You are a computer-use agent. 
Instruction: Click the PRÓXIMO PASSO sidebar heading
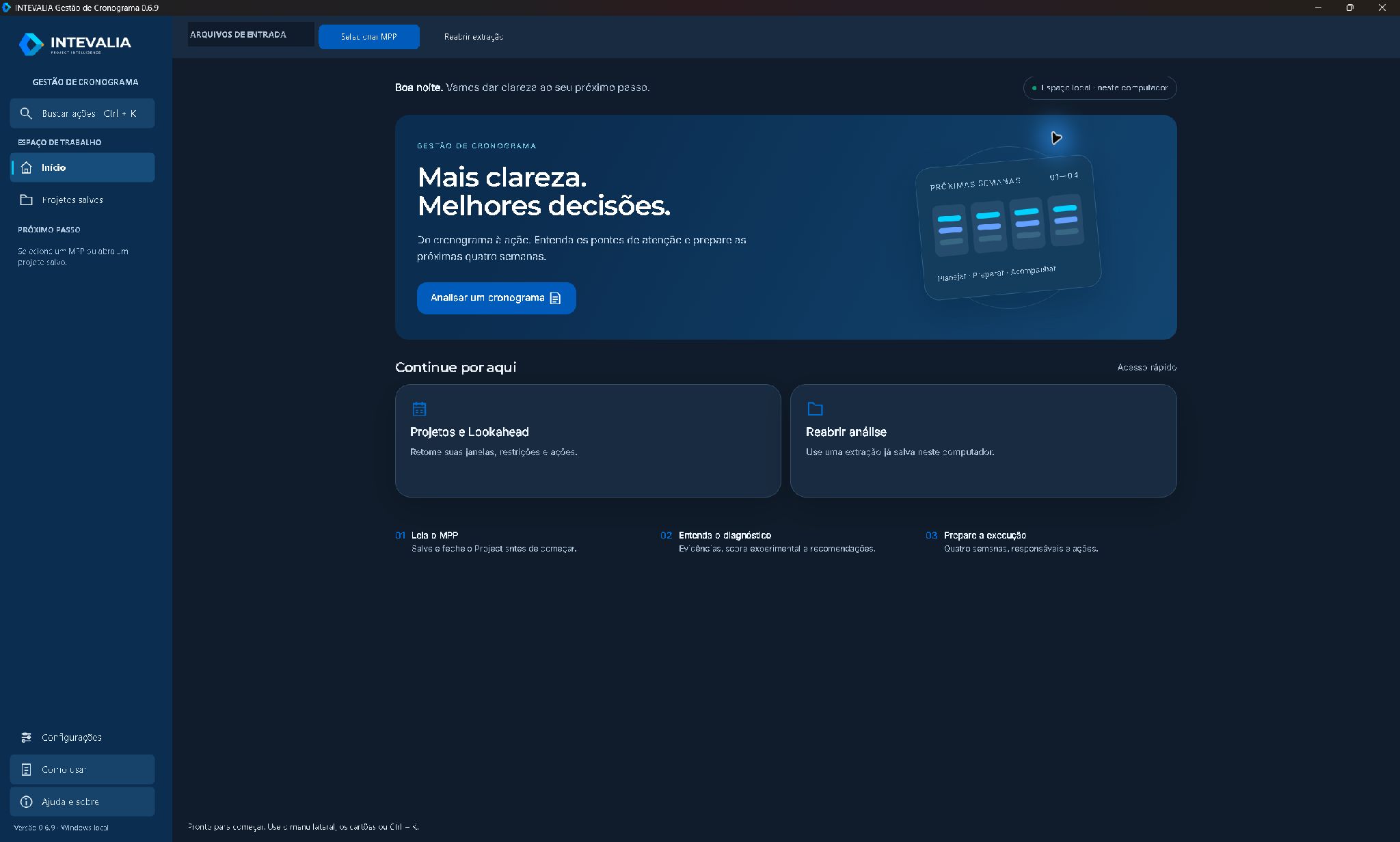(49, 230)
